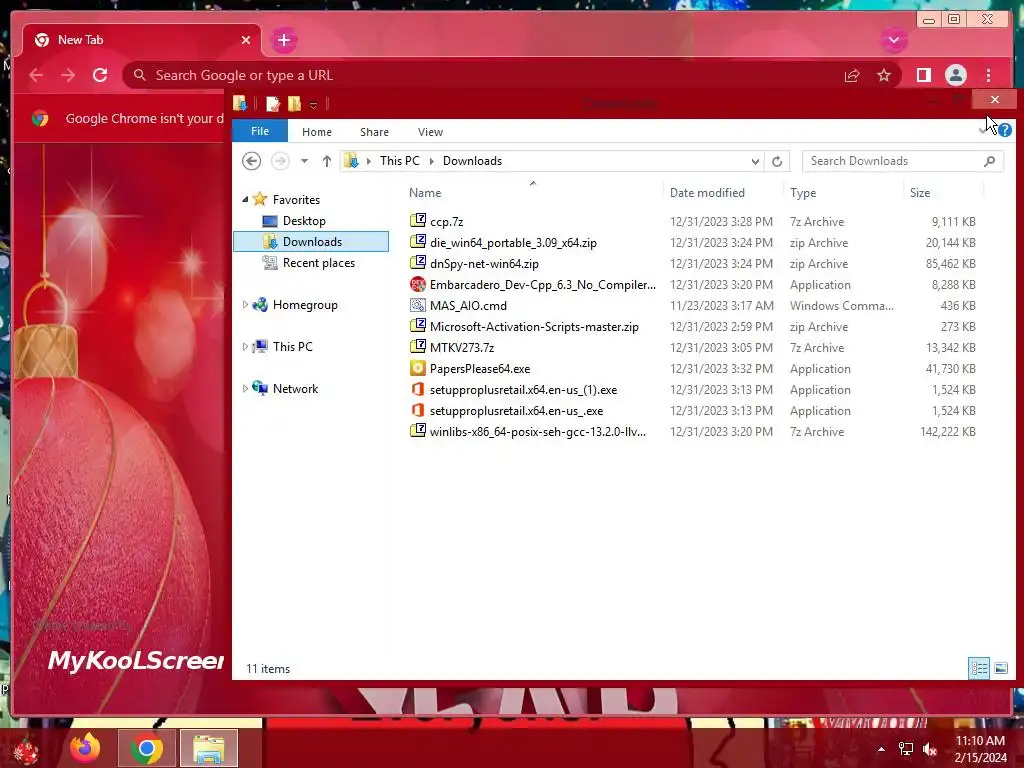Screen dimensions: 1024x768
Task: Click File Explorer in the taskbar
Action: coord(208,748)
